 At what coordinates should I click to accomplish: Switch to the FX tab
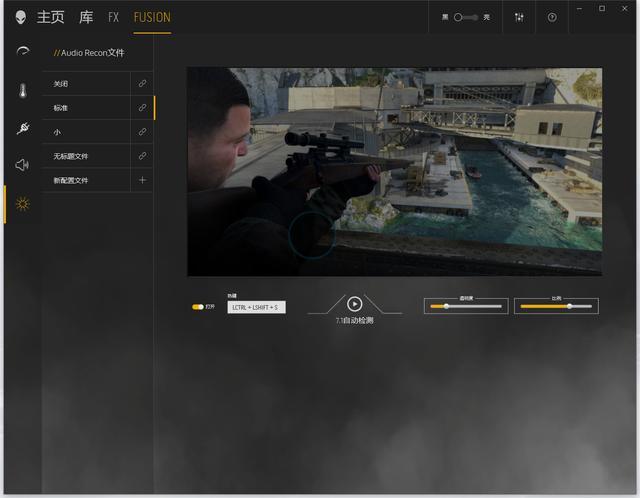click(x=113, y=17)
